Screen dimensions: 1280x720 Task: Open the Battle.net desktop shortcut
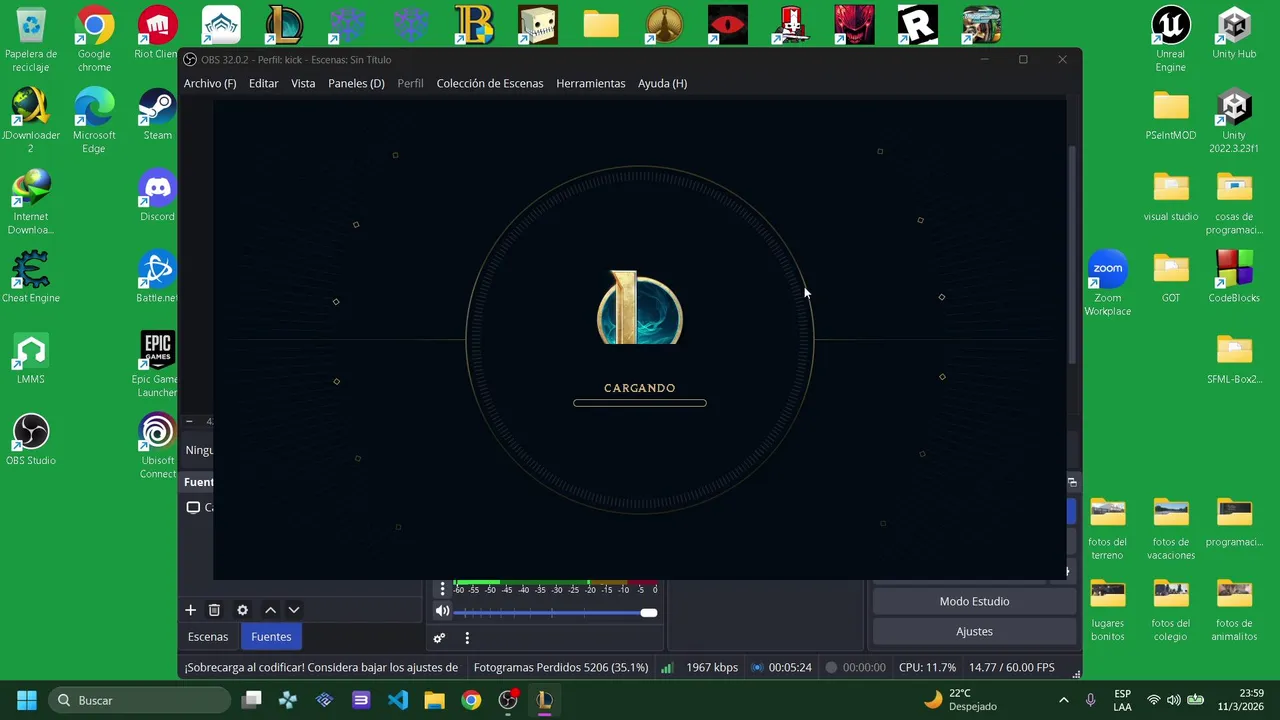[157, 277]
